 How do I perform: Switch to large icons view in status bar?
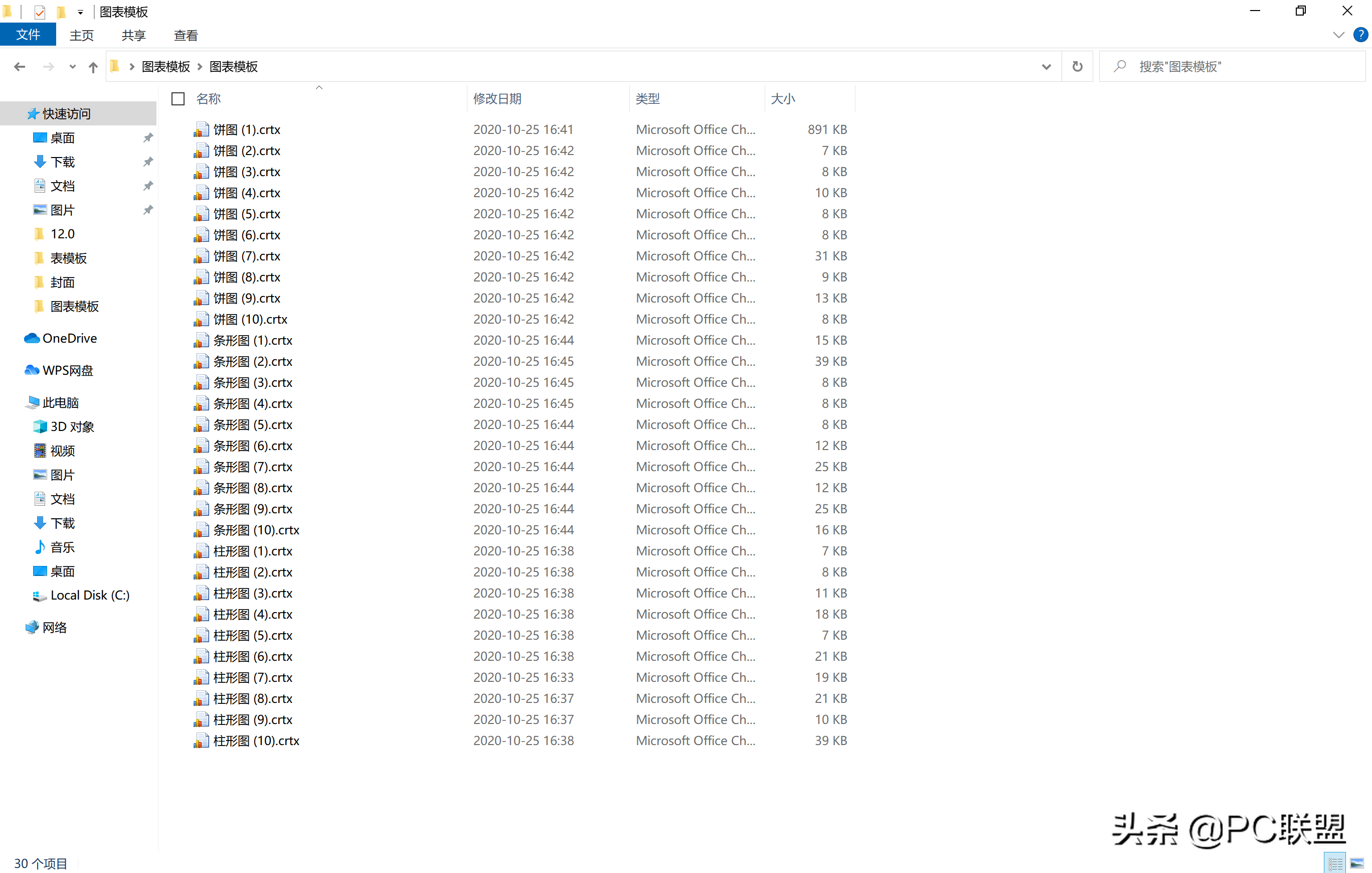(1357, 863)
